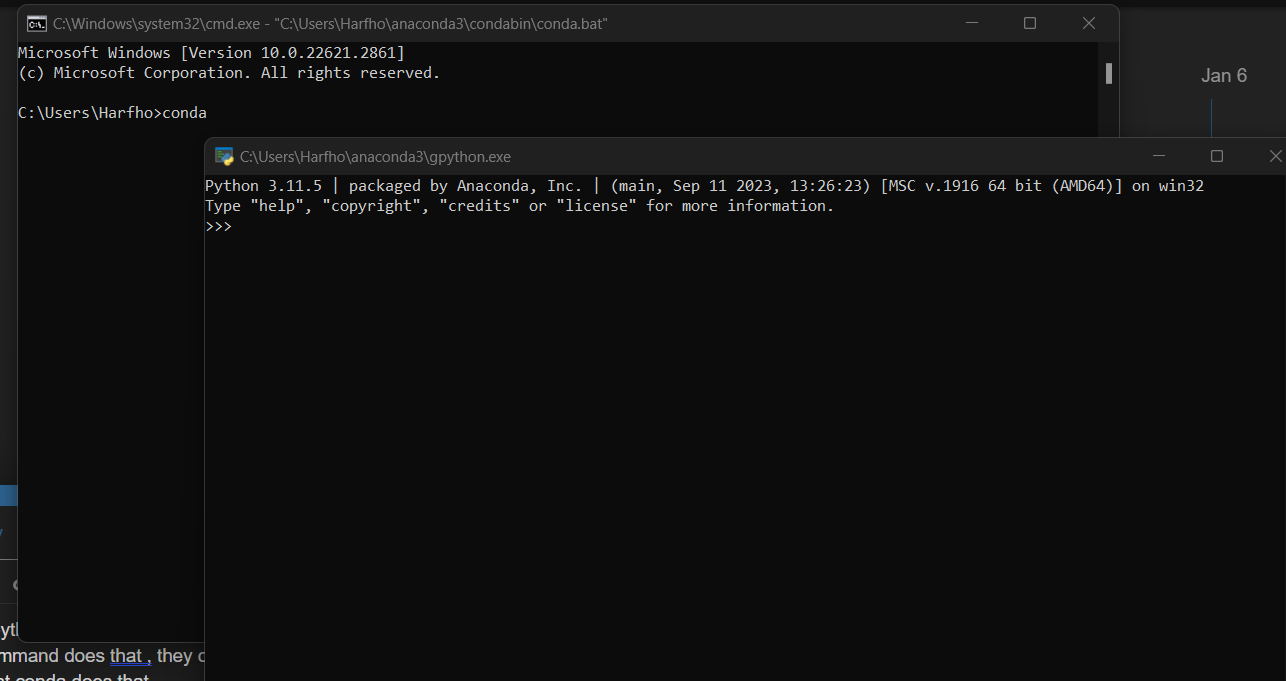Select the Jan 6 date label
Viewport: 1286px width, 681px height.
[1224, 76]
